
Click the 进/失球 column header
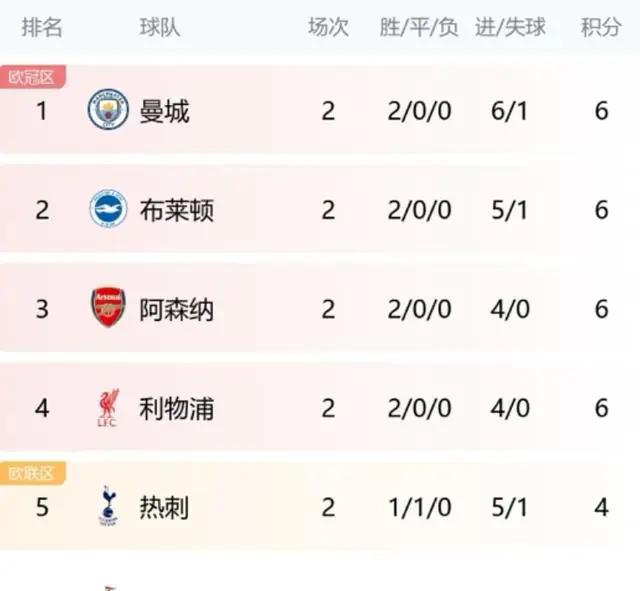pyautogui.click(x=510, y=27)
